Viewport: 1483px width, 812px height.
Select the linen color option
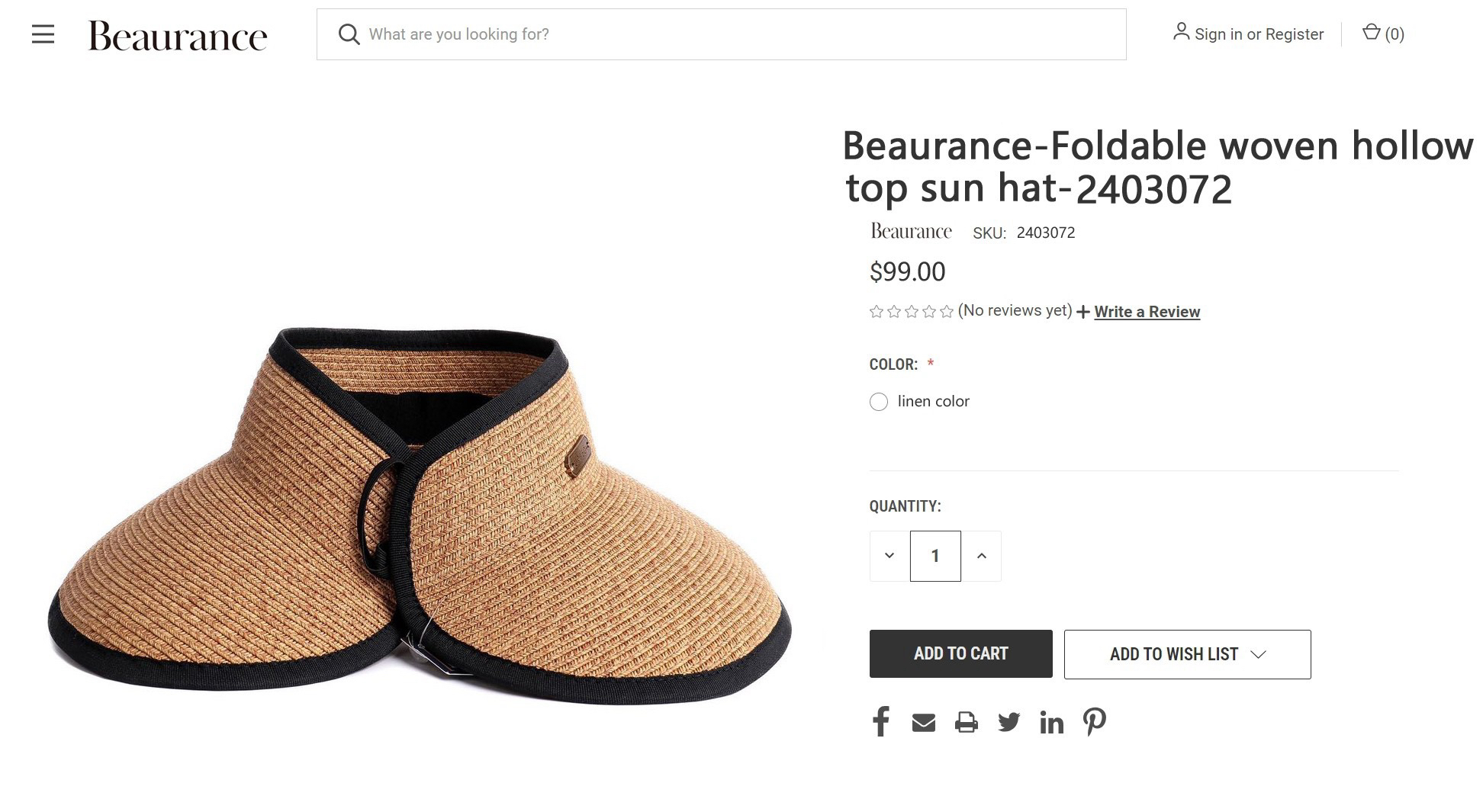coord(879,402)
